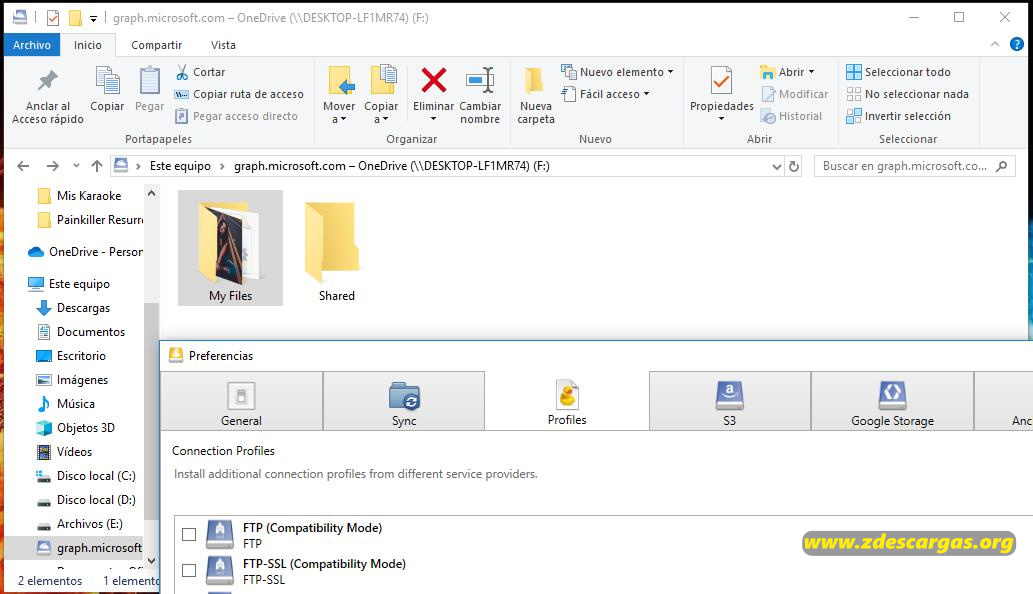This screenshot has height=594, width=1033.
Task: Open Objetos 3D in sidebar
Action: point(76,428)
